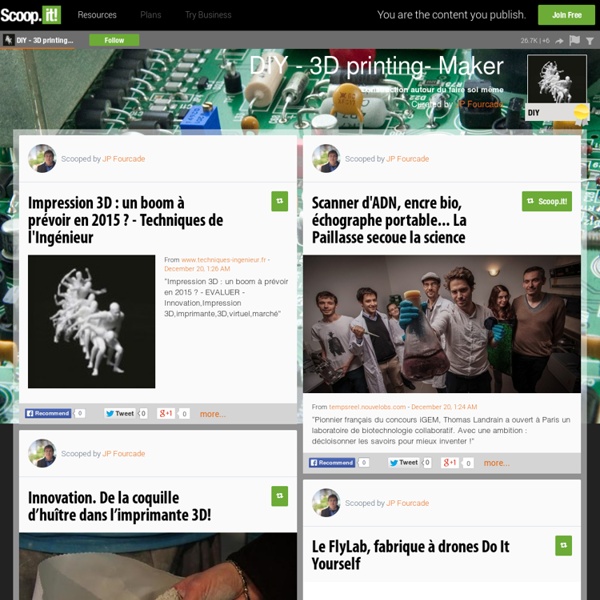The image size is (600, 600).
Task: Open the Plans menu item
Action: 150,15
